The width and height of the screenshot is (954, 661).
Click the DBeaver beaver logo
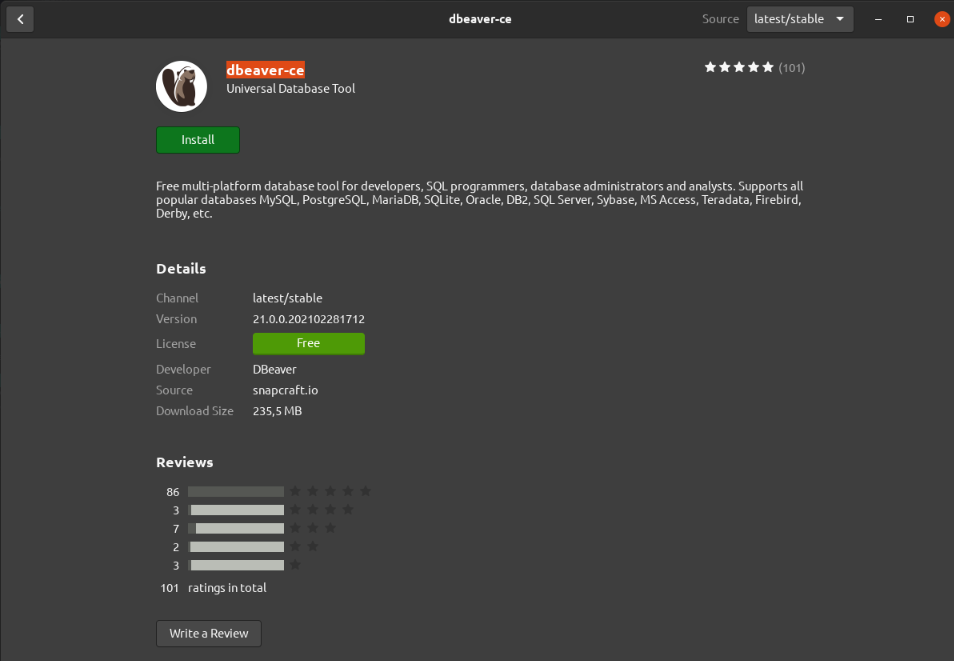181,86
